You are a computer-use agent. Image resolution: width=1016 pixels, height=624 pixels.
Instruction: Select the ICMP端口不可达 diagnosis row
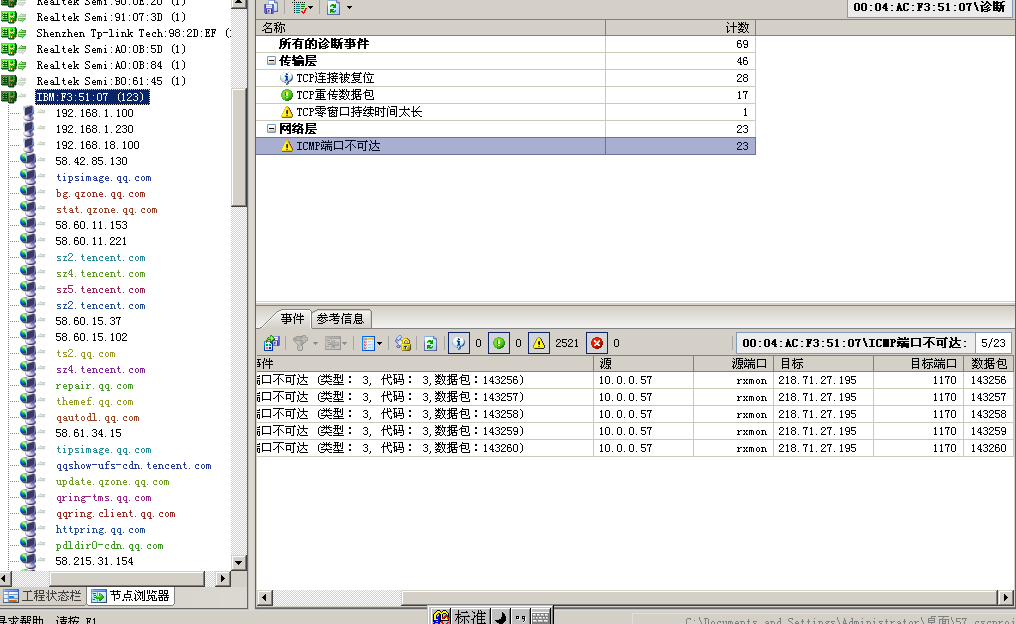pos(505,146)
